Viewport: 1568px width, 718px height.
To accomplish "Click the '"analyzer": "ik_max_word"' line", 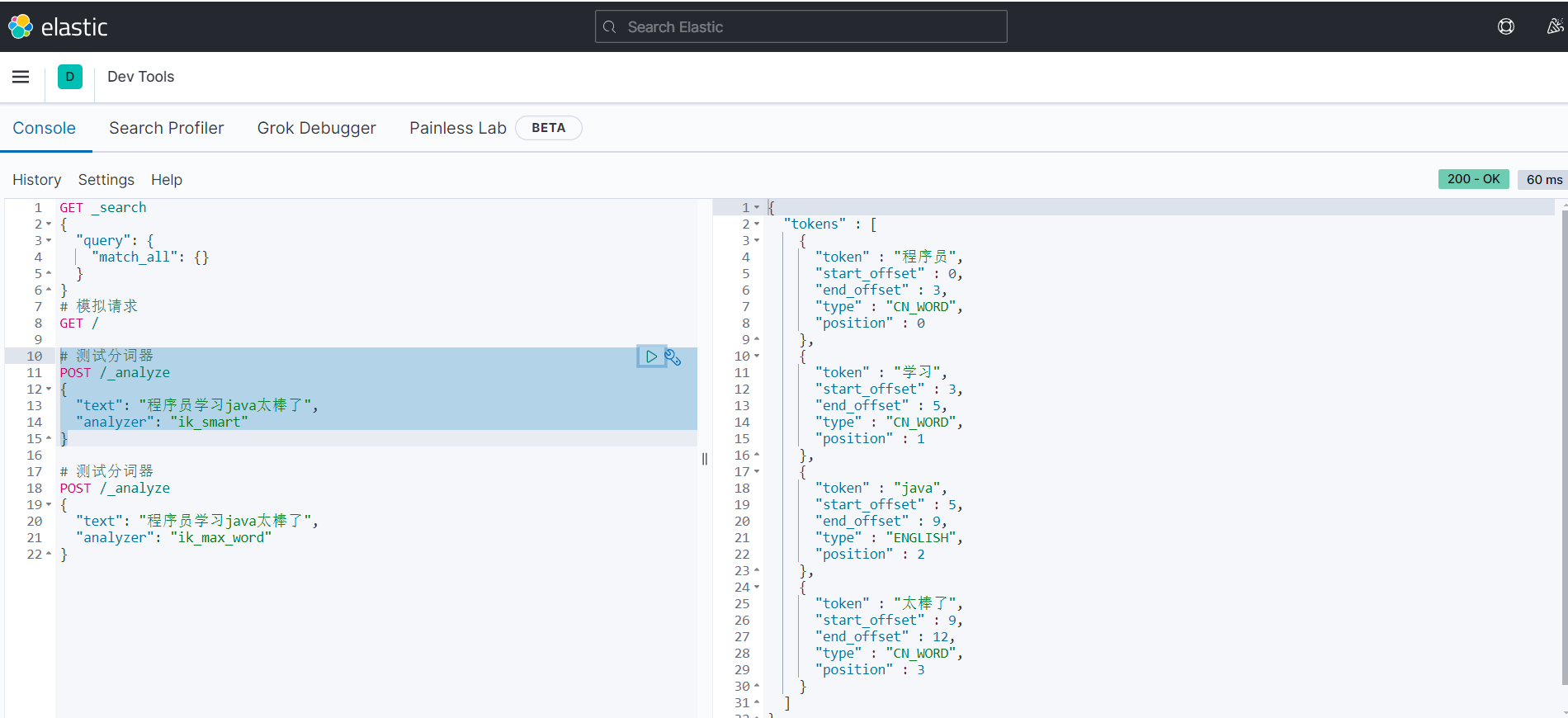I will tap(173, 538).
